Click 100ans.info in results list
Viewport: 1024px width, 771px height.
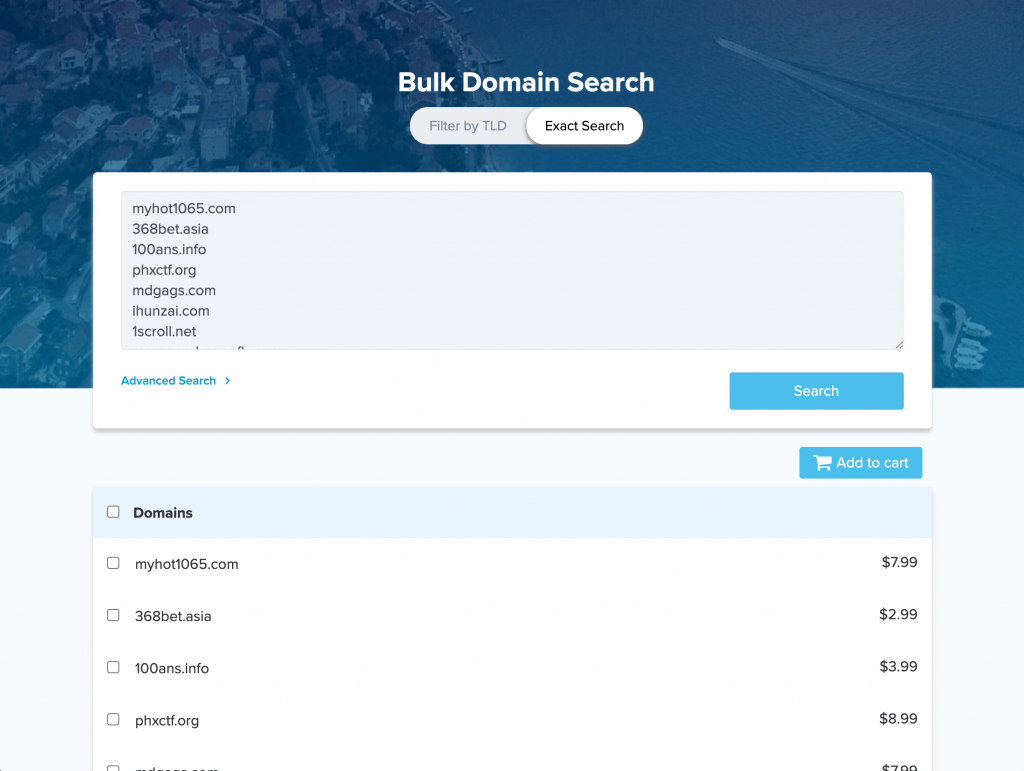pyautogui.click(x=172, y=669)
